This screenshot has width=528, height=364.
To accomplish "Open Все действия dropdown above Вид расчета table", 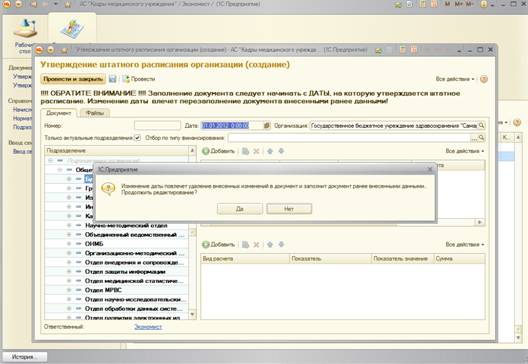I will 465,244.
